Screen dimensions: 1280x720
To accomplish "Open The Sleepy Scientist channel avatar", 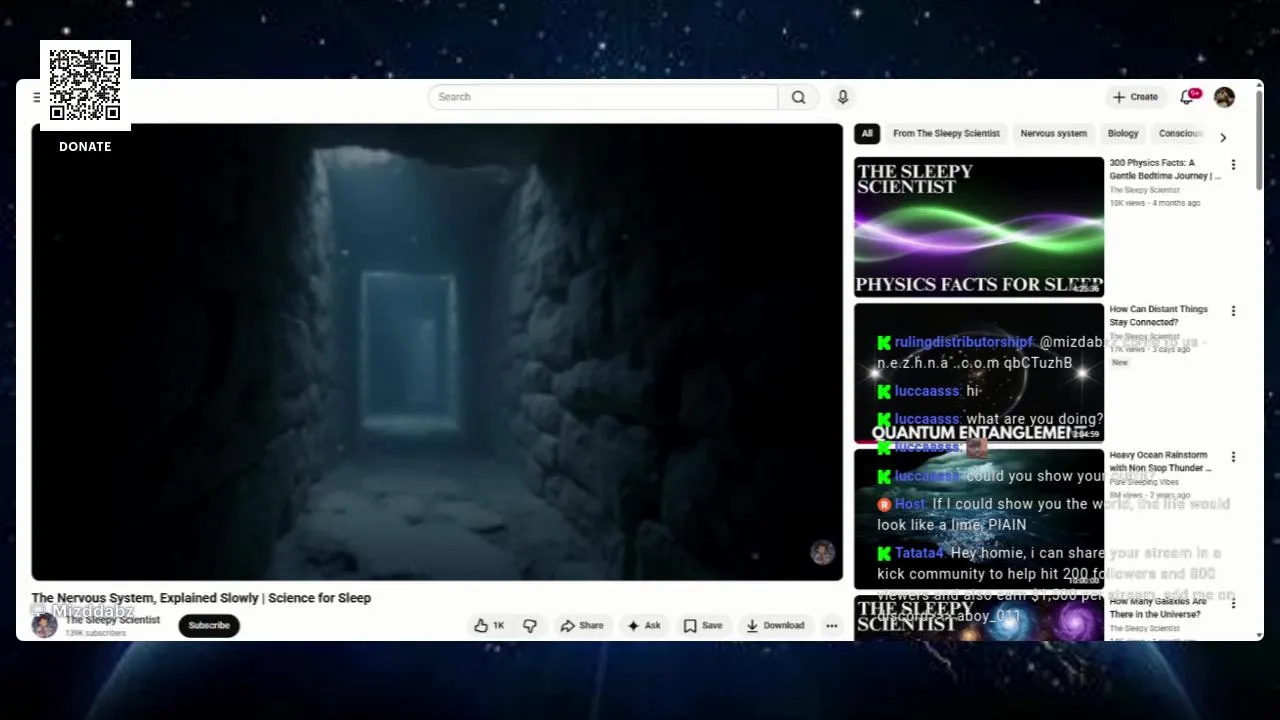I will (x=44, y=626).
